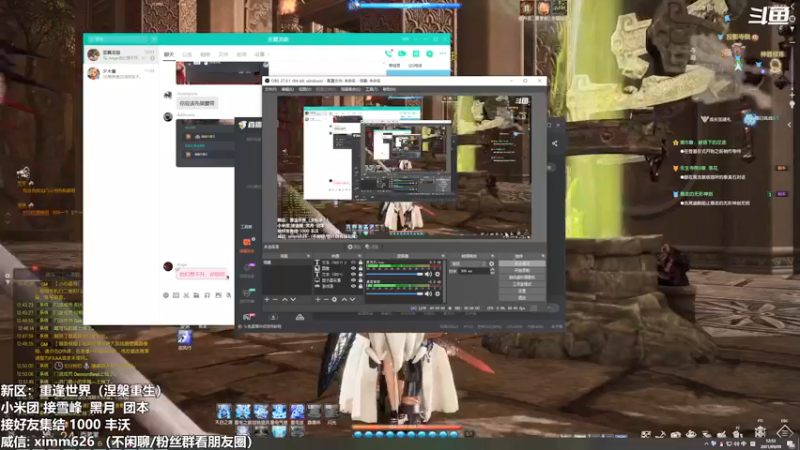Pop out the Controls dock panel
The image size is (800, 450).
(543, 256)
